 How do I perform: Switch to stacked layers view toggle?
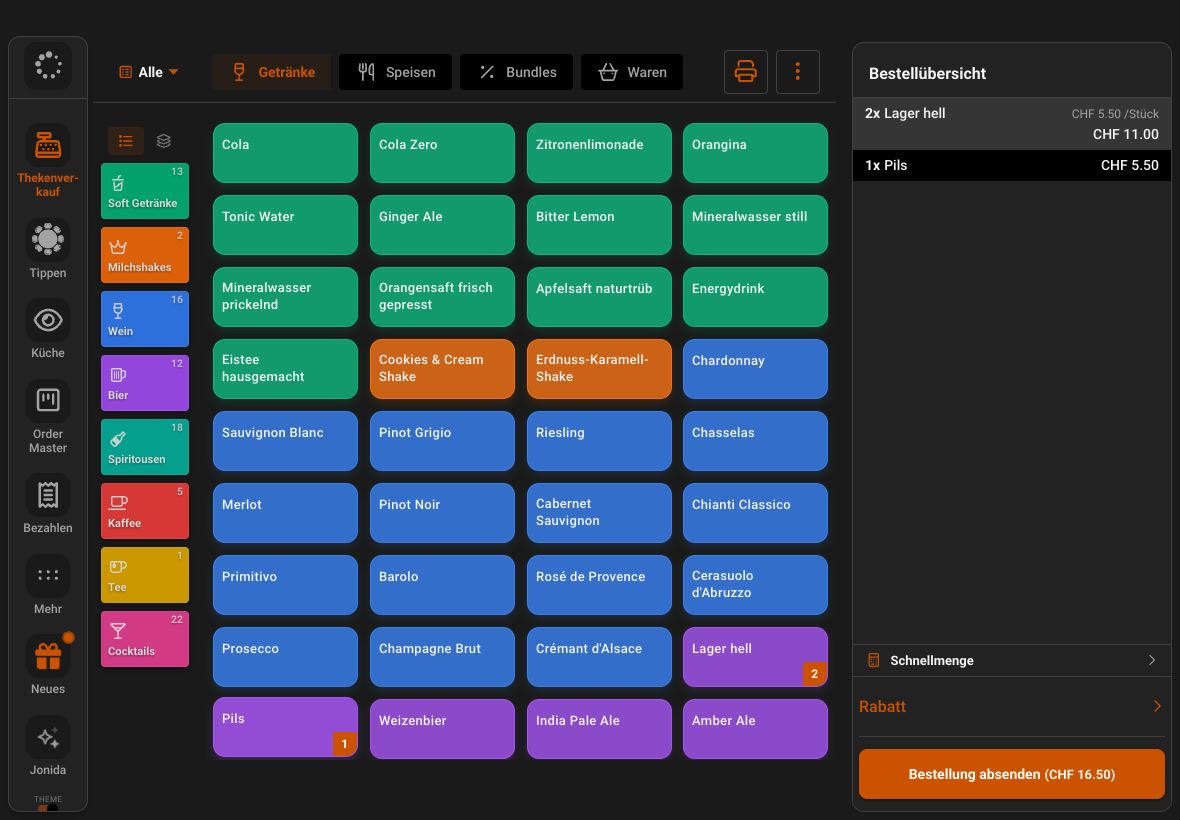163,141
